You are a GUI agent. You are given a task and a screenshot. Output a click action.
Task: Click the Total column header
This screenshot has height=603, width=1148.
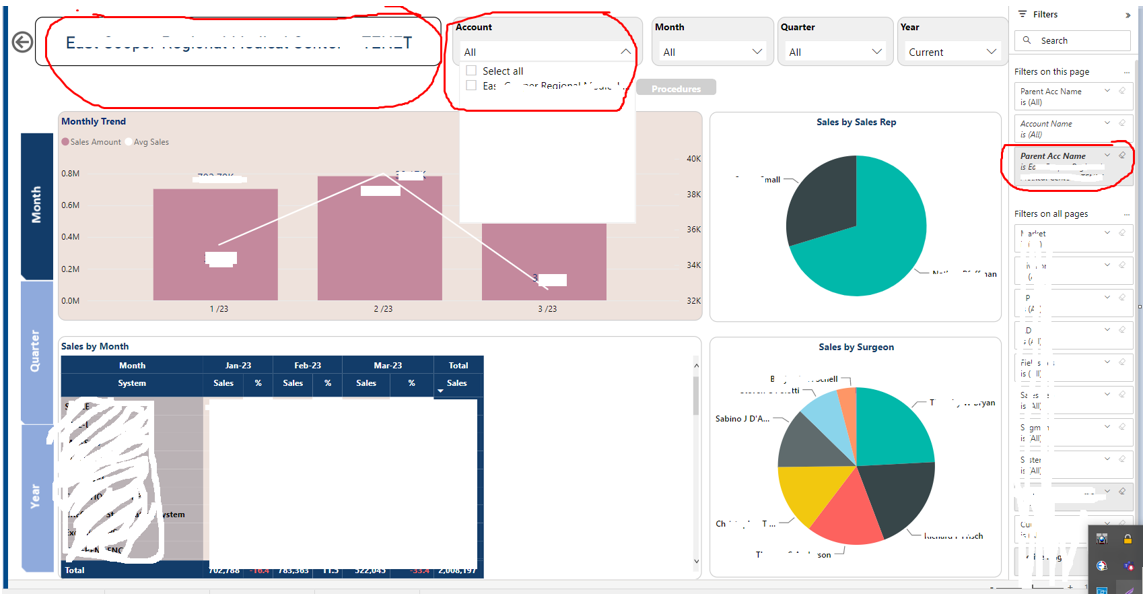click(x=458, y=365)
